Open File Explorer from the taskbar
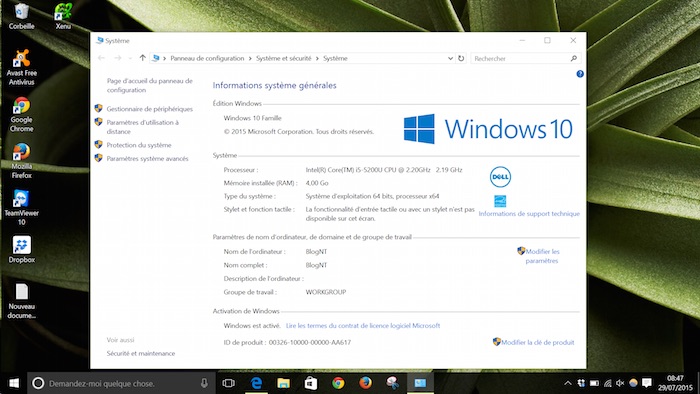The width and height of the screenshot is (700, 394). click(x=283, y=383)
